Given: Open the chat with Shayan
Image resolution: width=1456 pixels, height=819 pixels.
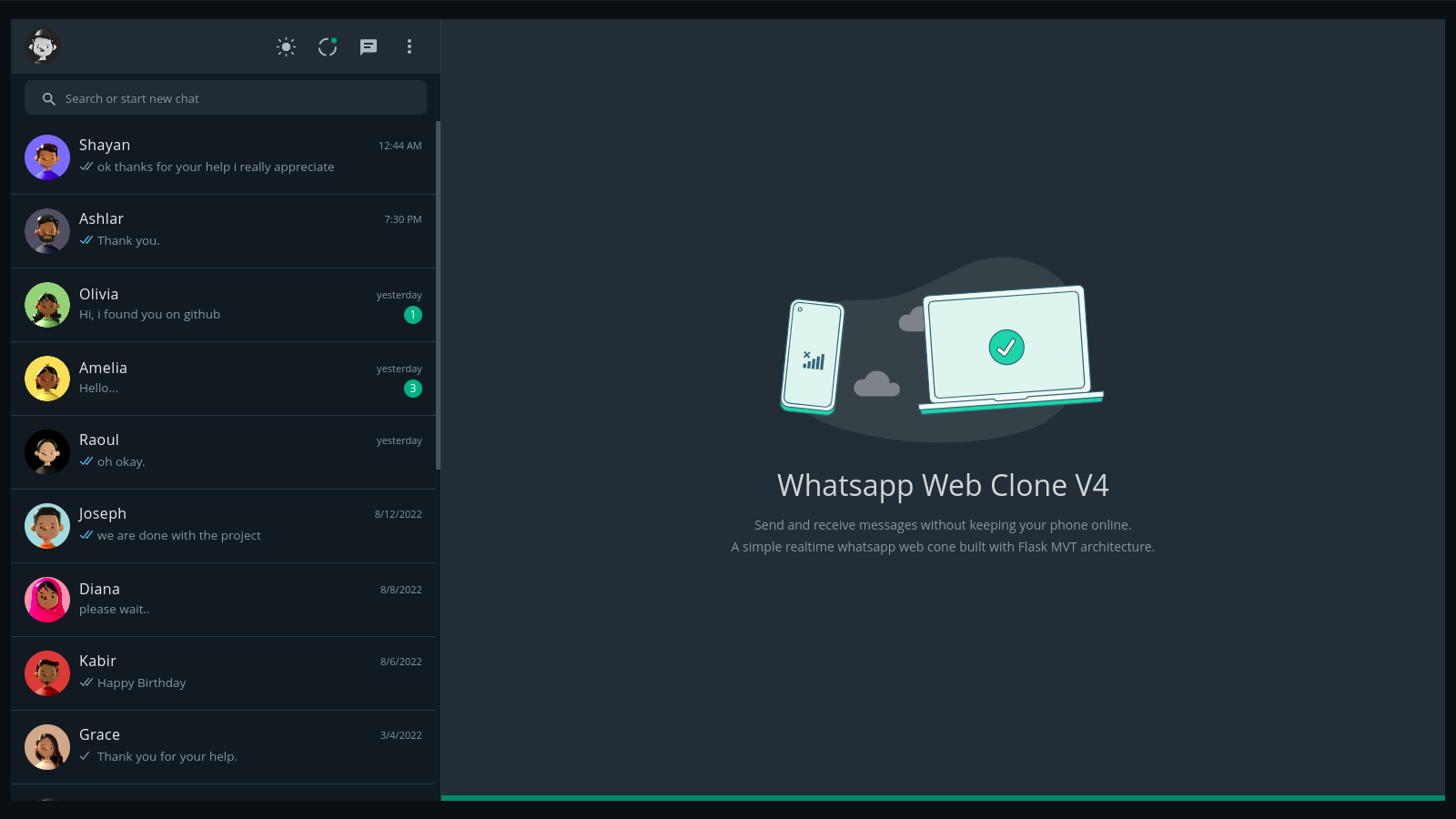Looking at the screenshot, I should point(224,157).
